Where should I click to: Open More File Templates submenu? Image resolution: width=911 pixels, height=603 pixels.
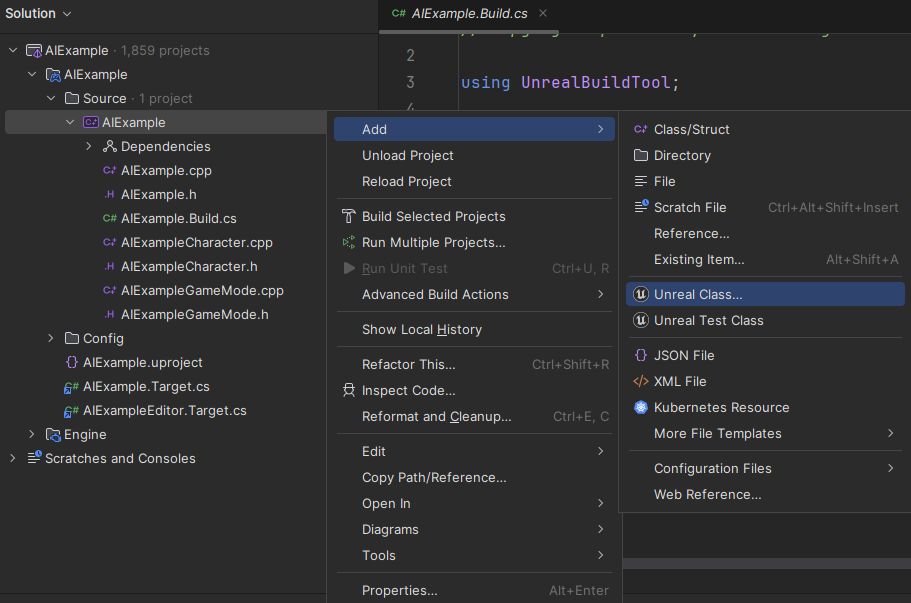[x=765, y=433]
